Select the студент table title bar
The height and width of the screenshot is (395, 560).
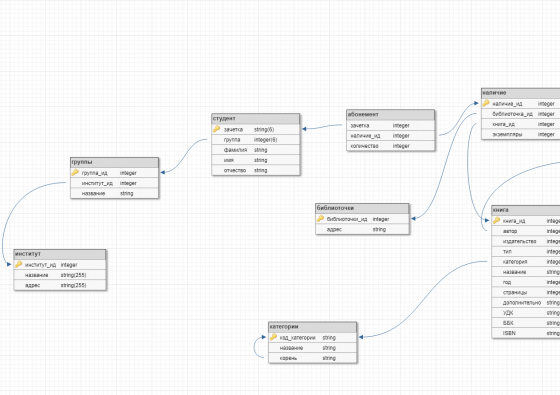256,119
